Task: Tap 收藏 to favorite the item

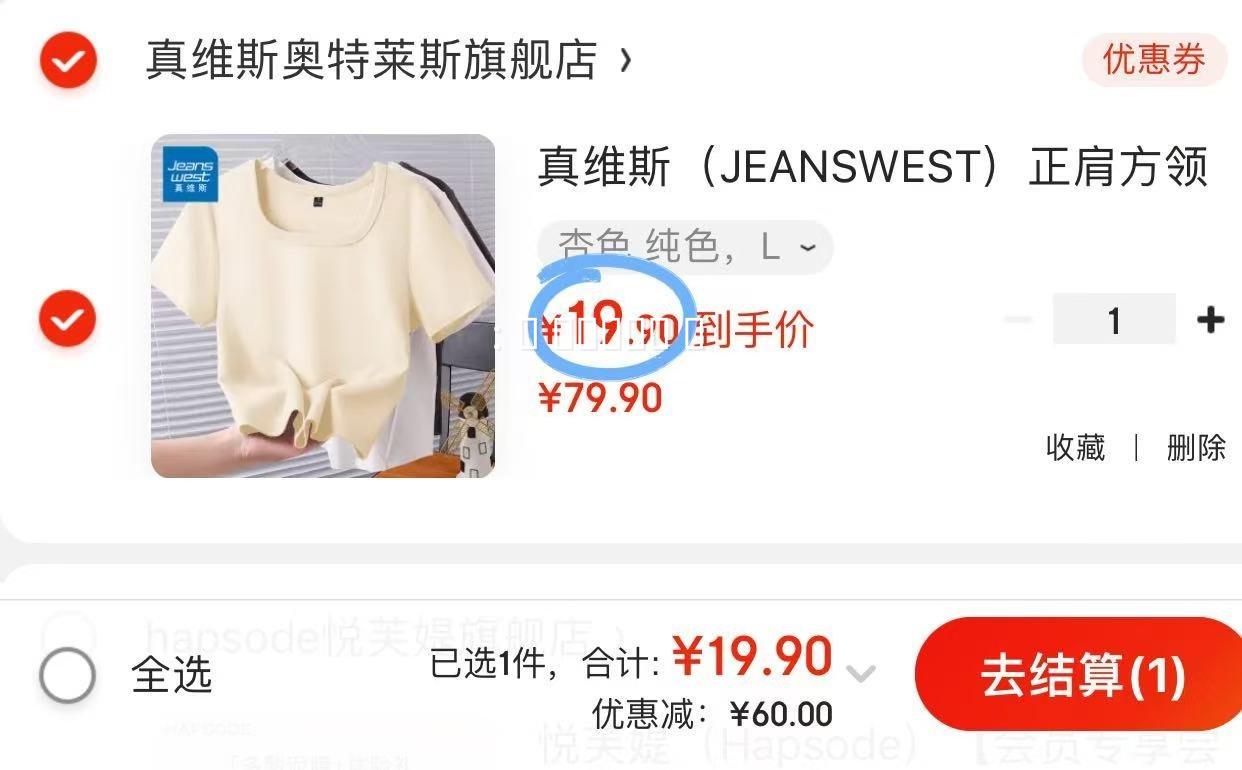Action: pos(1075,447)
